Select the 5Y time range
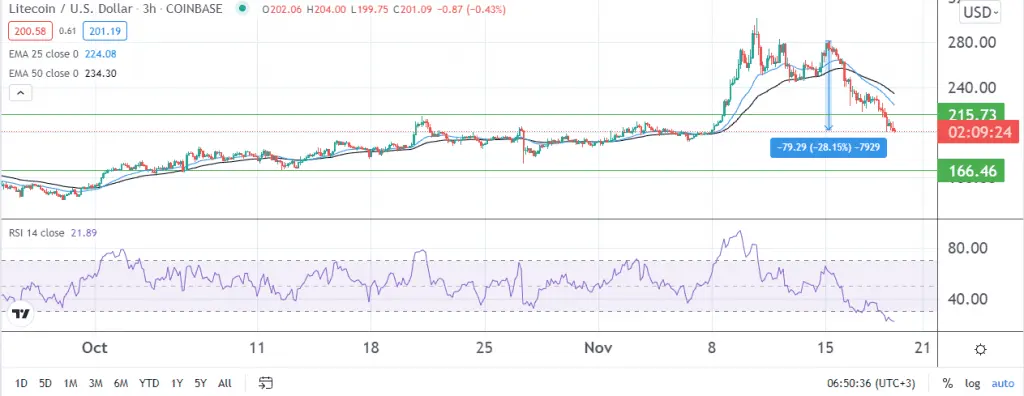 click(200, 384)
